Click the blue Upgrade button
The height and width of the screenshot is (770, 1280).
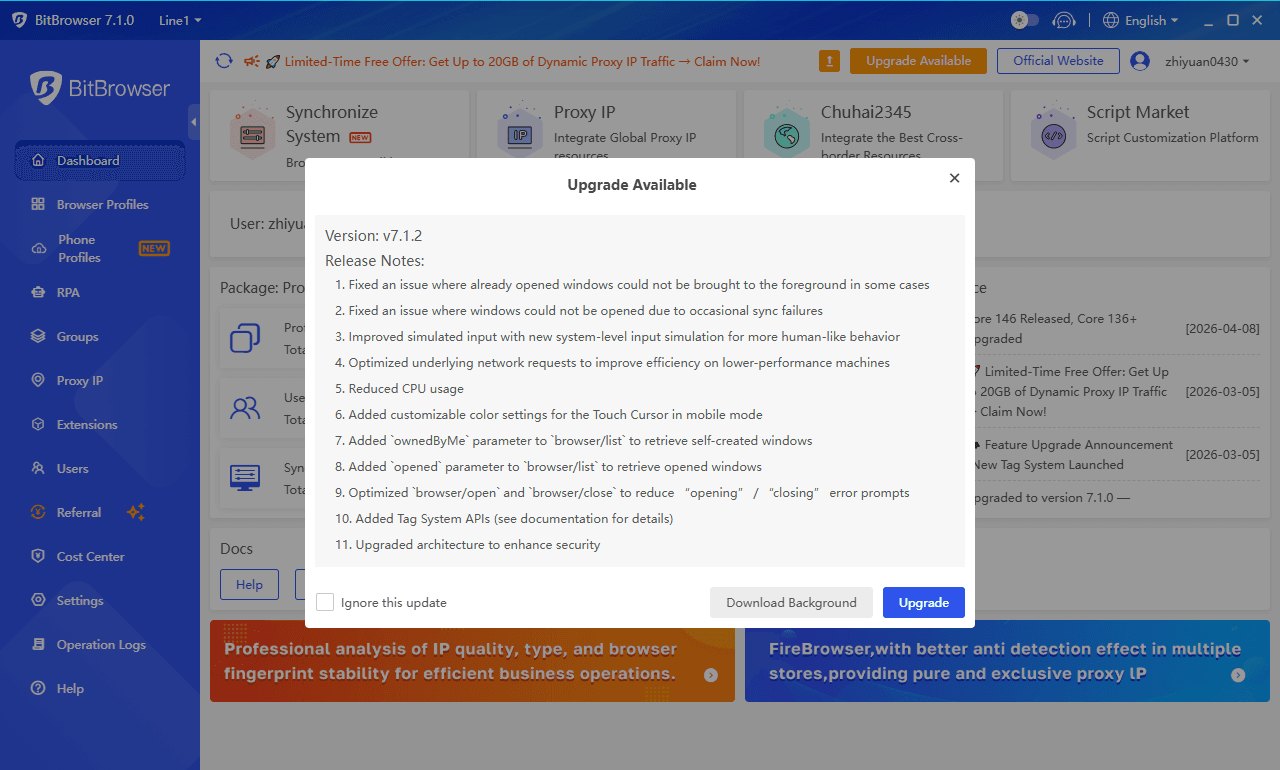tap(923, 602)
